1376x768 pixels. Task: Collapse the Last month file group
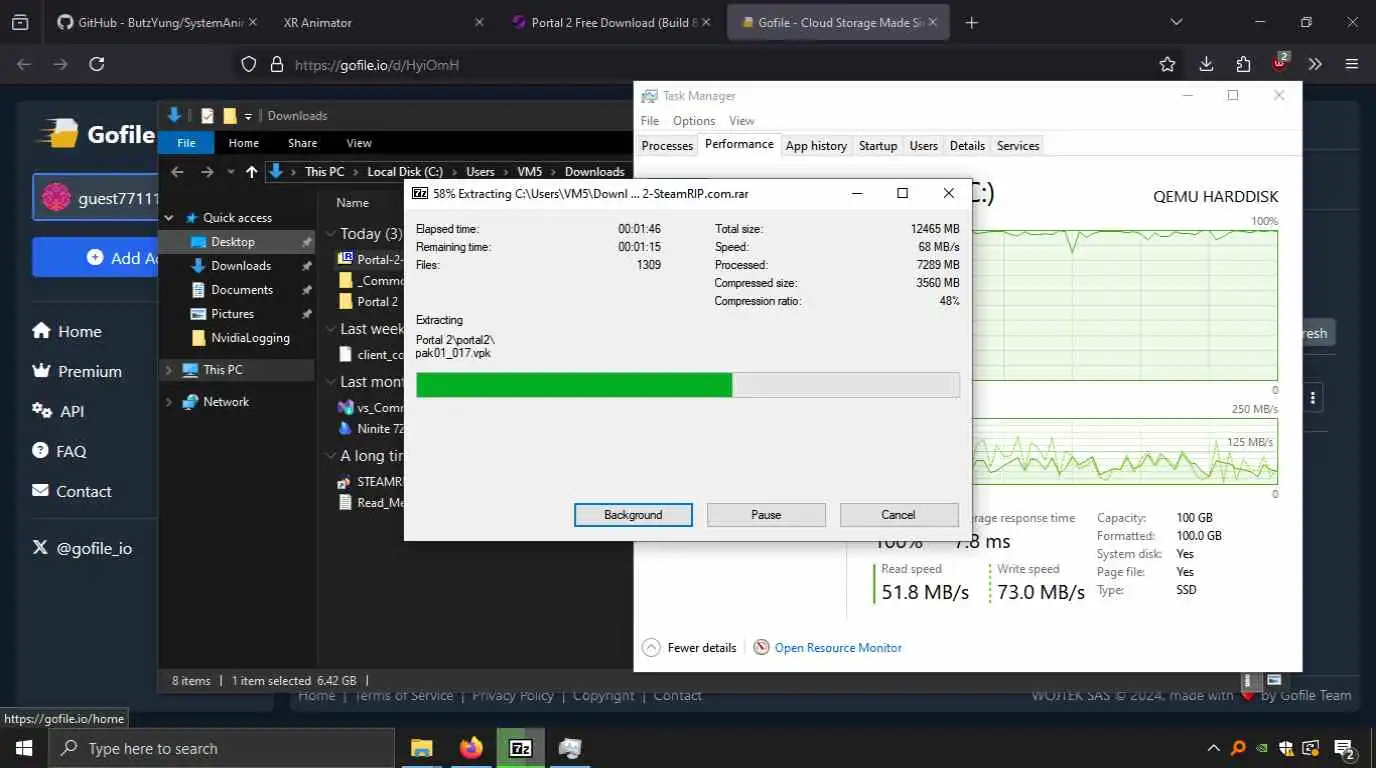pyautogui.click(x=331, y=382)
